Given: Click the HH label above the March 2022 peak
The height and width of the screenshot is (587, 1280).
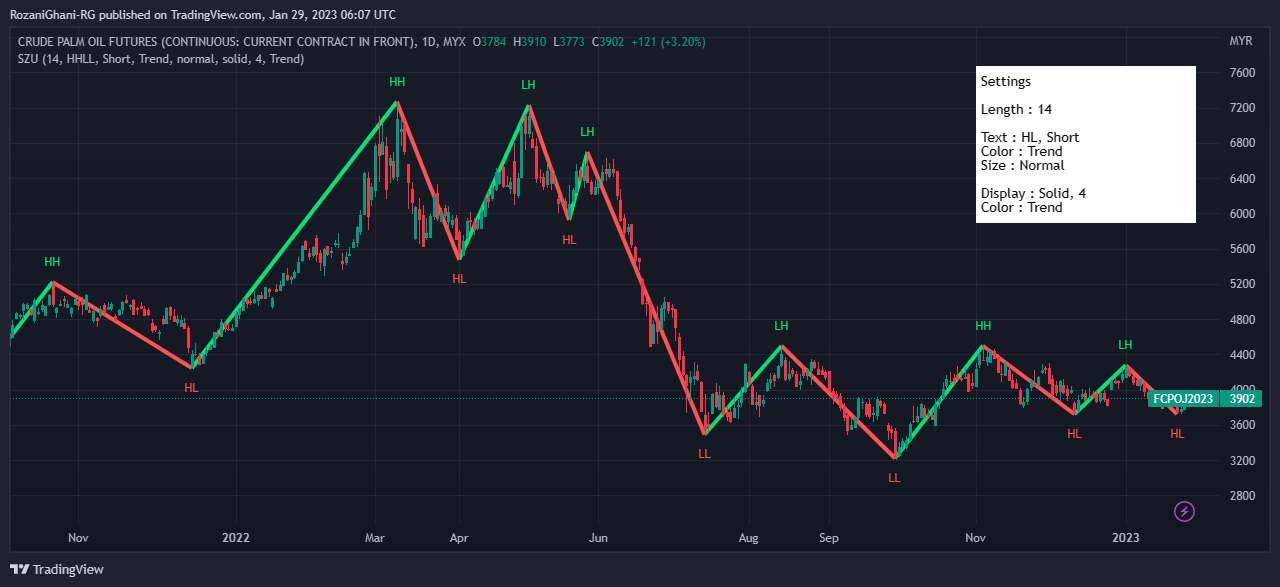Looking at the screenshot, I should (x=398, y=81).
